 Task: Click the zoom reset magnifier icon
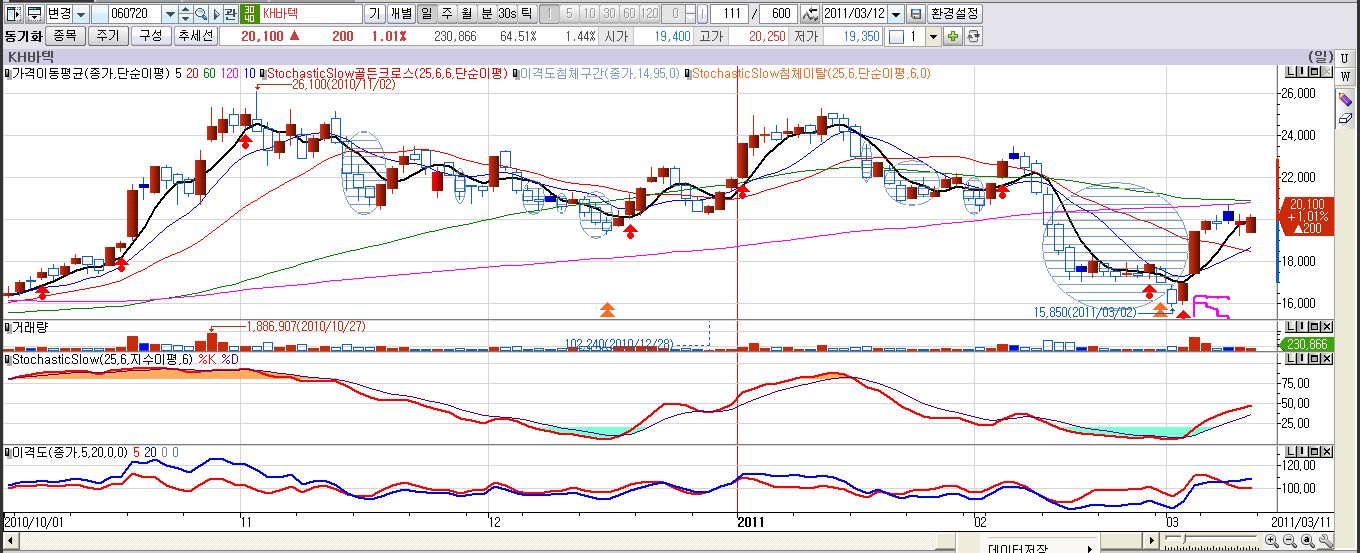pos(1308,541)
